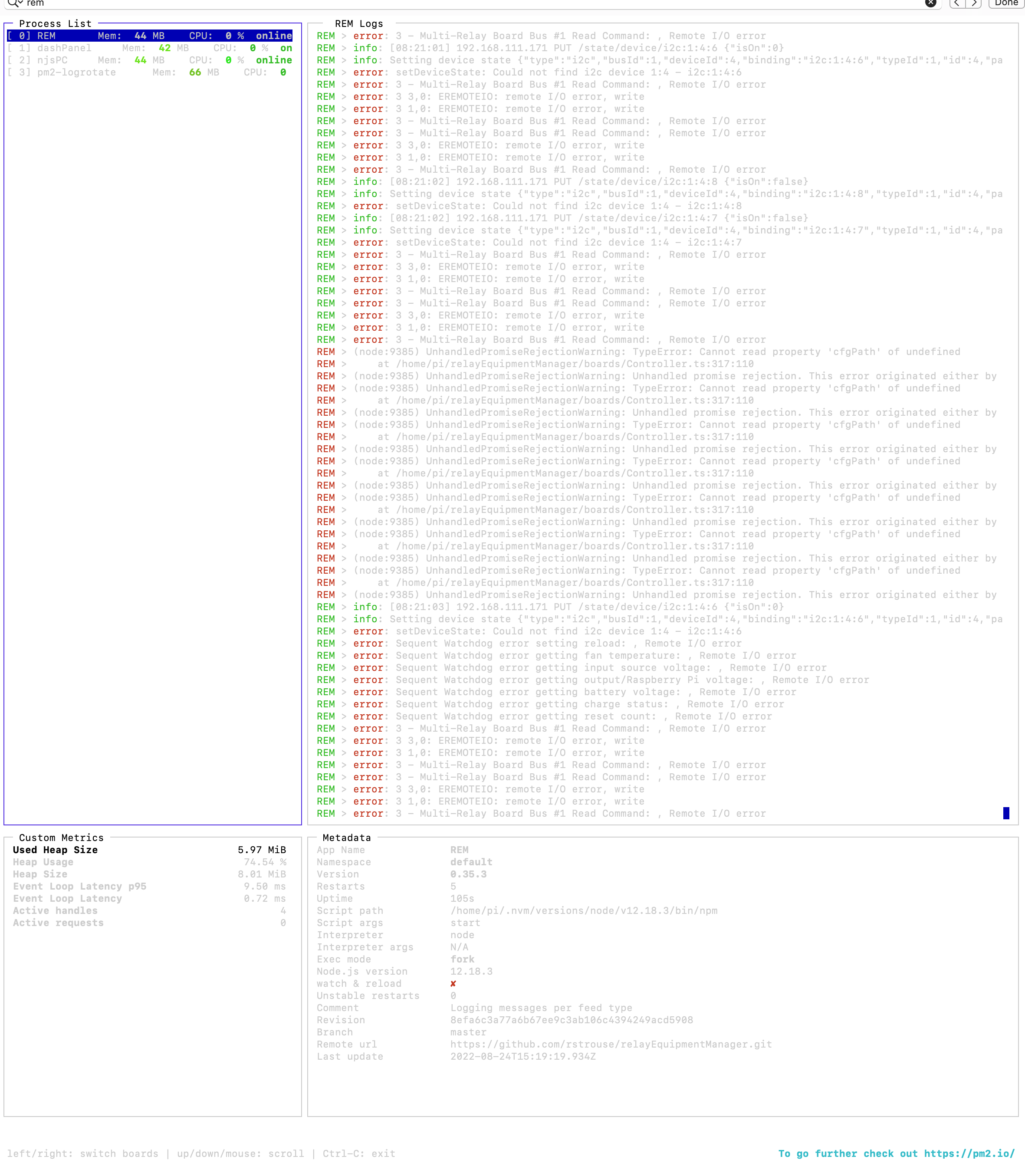Click the Used Heap Size metric row
This screenshot has height=1176, width=1025.
pyautogui.click(x=55, y=850)
